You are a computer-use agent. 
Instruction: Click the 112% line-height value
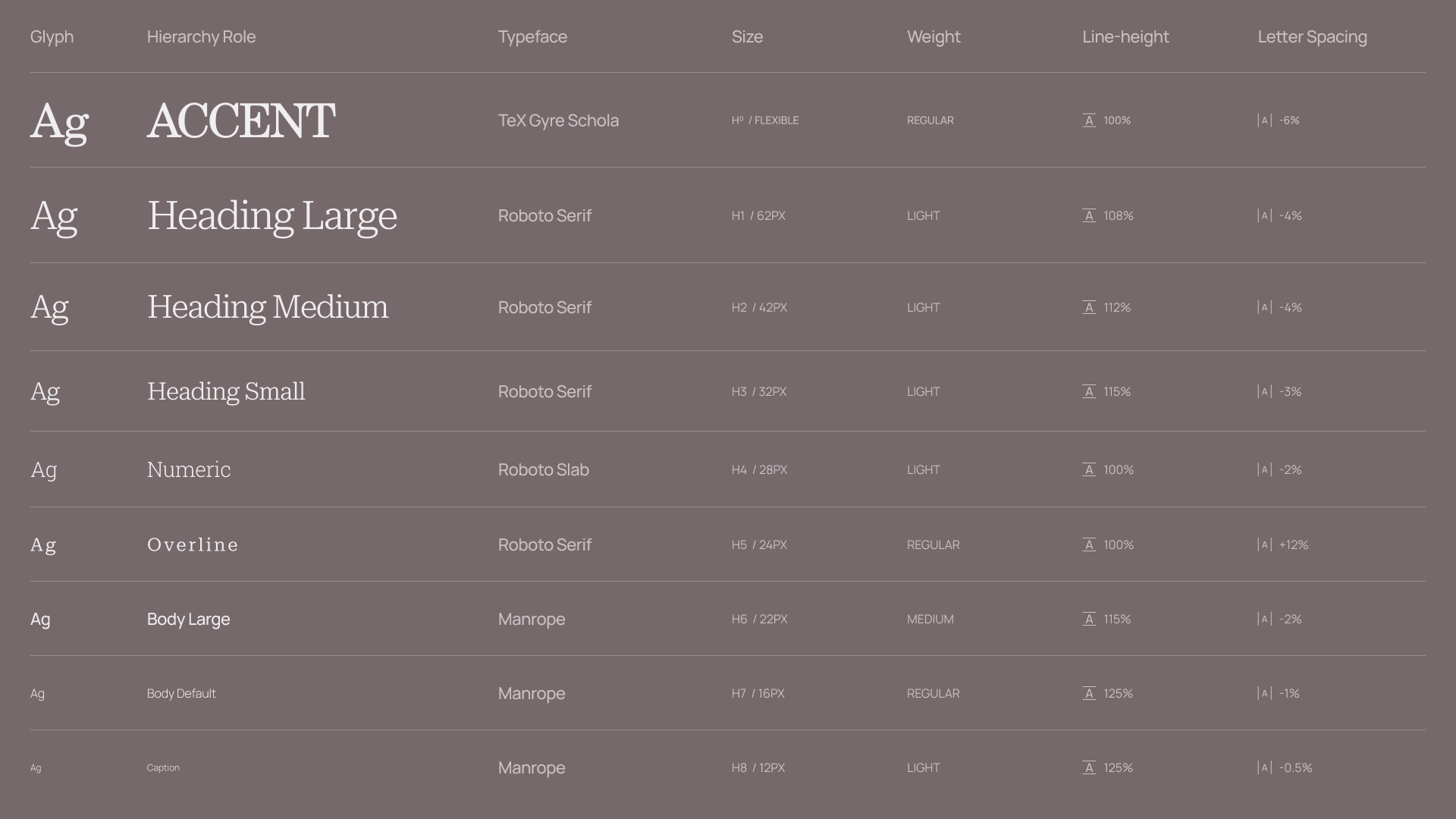[x=1117, y=308]
